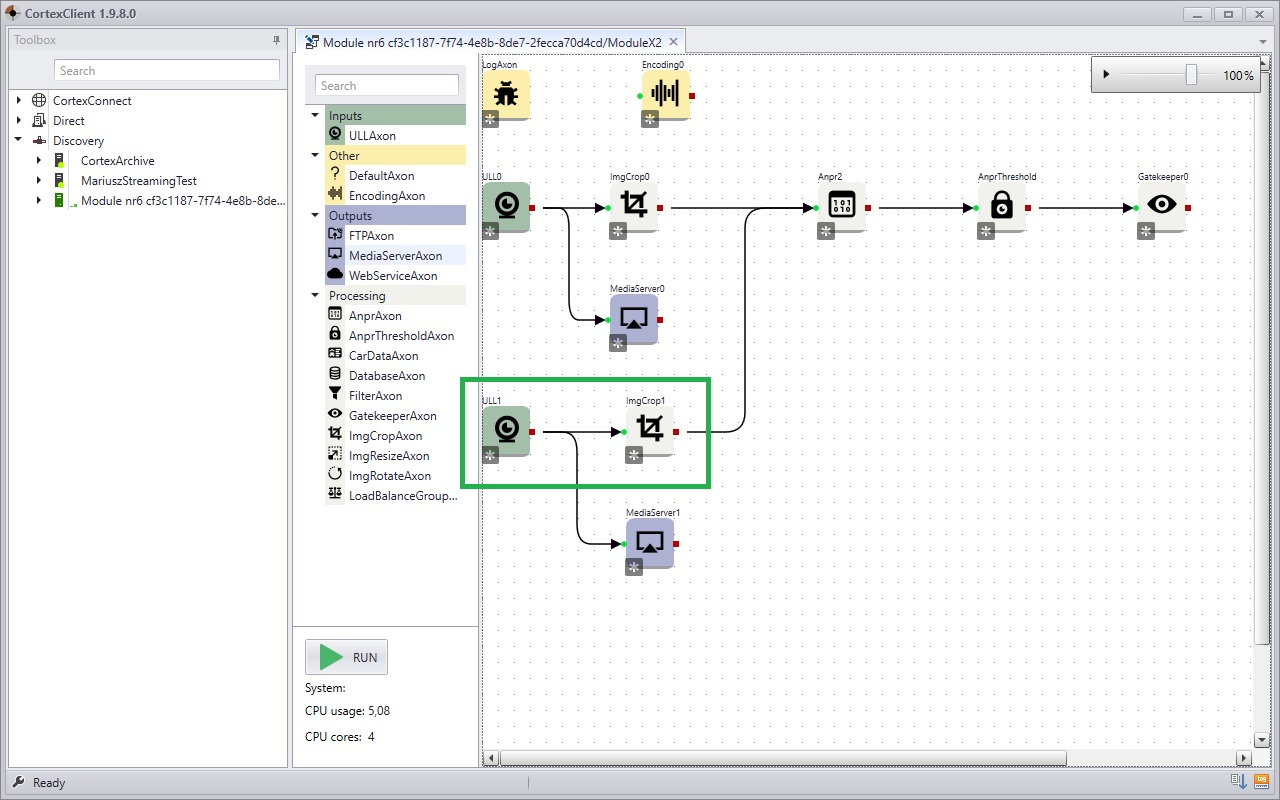
Task: Collapse the Inputs category
Action: [315, 116]
